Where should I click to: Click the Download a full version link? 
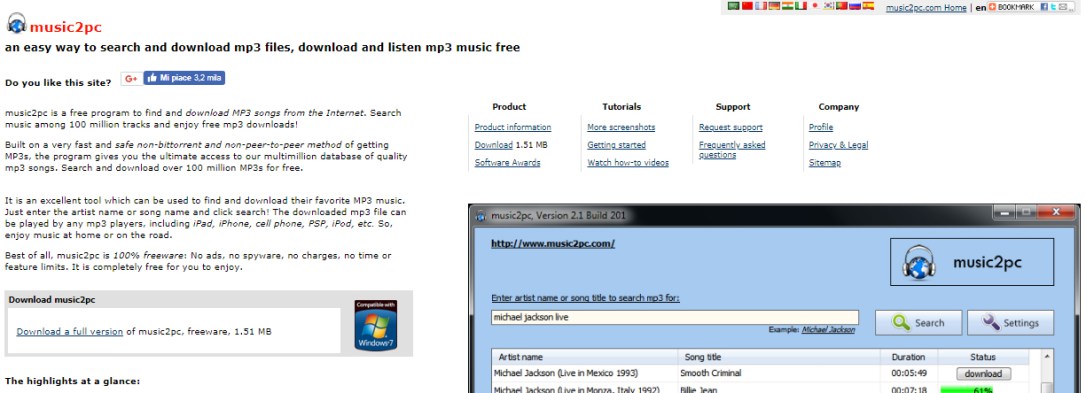tap(69, 331)
